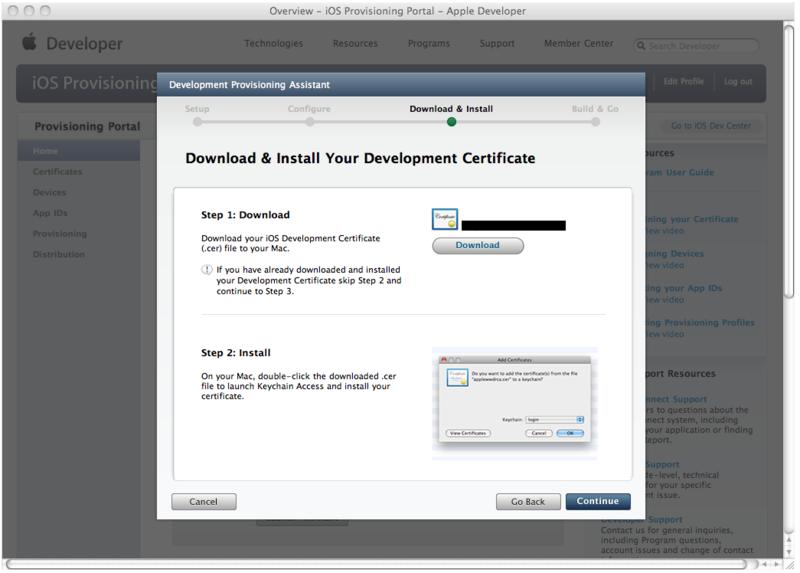The width and height of the screenshot is (800, 573).
Task: Click the certificate file icon
Action: pyautogui.click(x=445, y=219)
